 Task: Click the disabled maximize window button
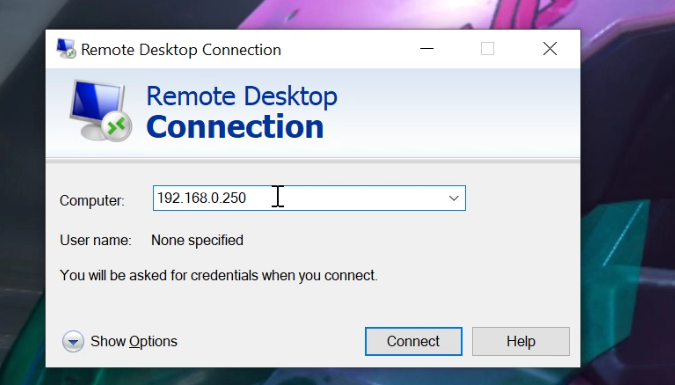(x=487, y=49)
